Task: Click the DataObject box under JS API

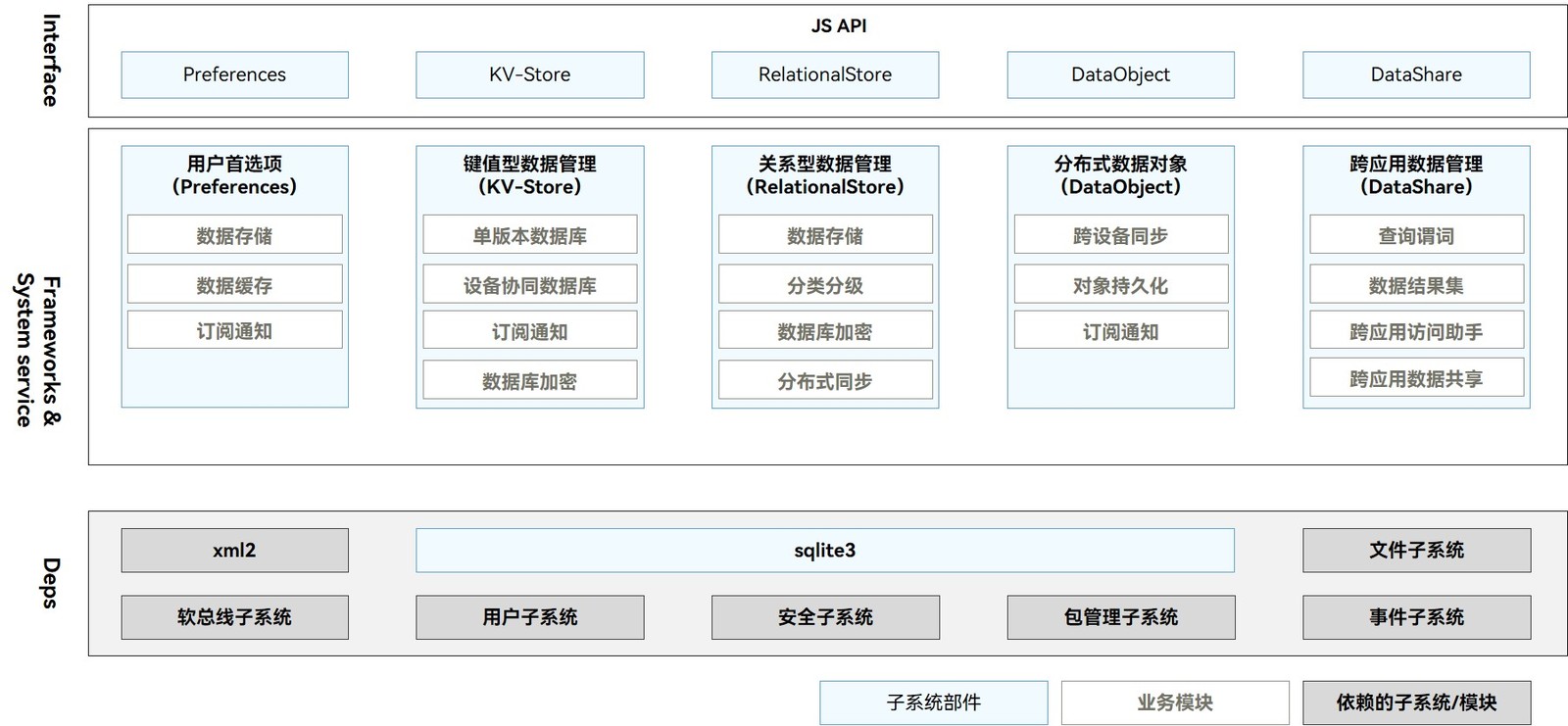Action: [x=1120, y=74]
